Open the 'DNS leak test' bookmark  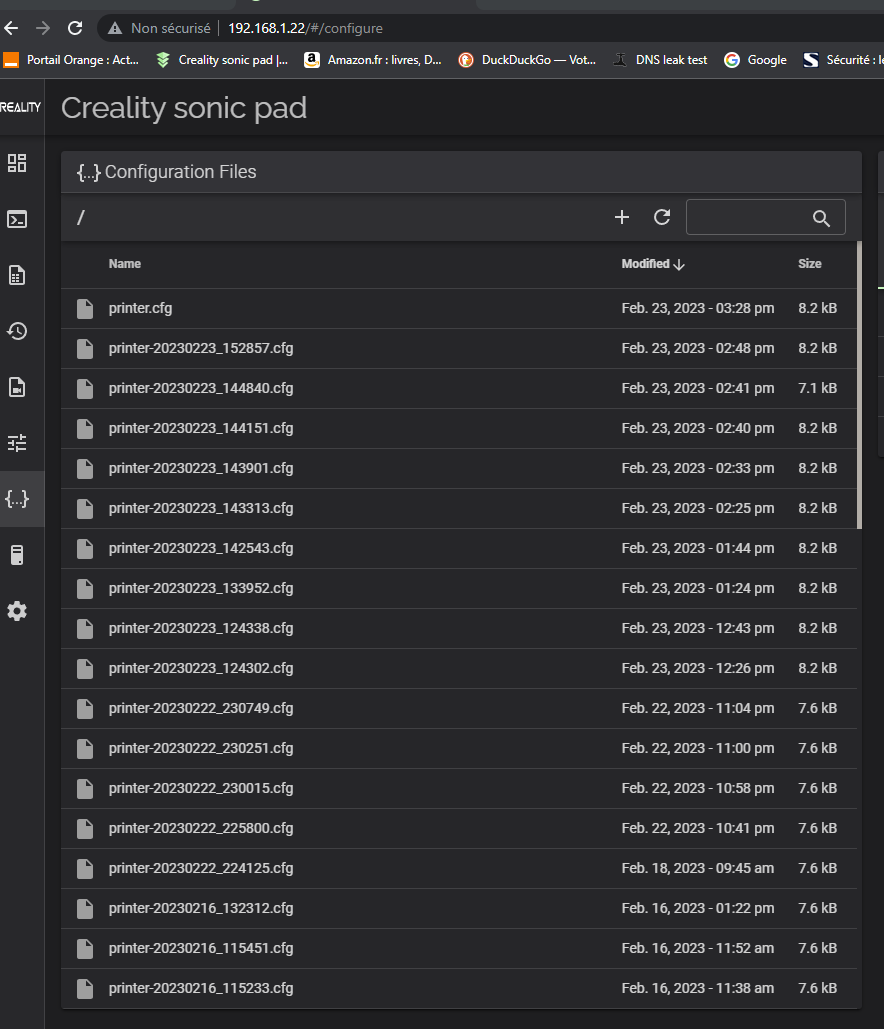pyautogui.click(x=660, y=60)
